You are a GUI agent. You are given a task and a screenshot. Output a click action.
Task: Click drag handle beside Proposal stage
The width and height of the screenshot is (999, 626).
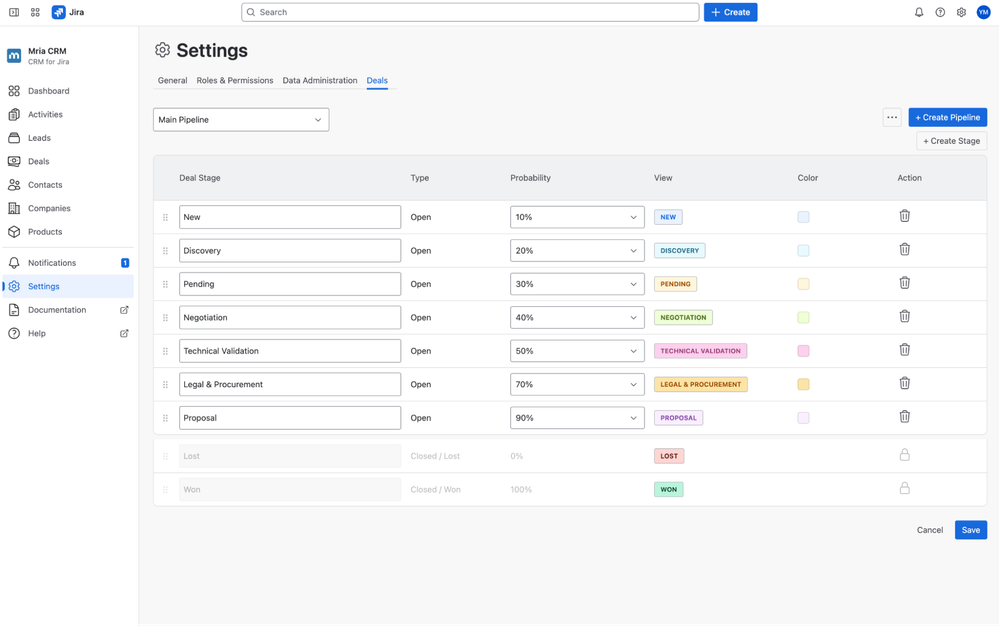[x=165, y=418]
